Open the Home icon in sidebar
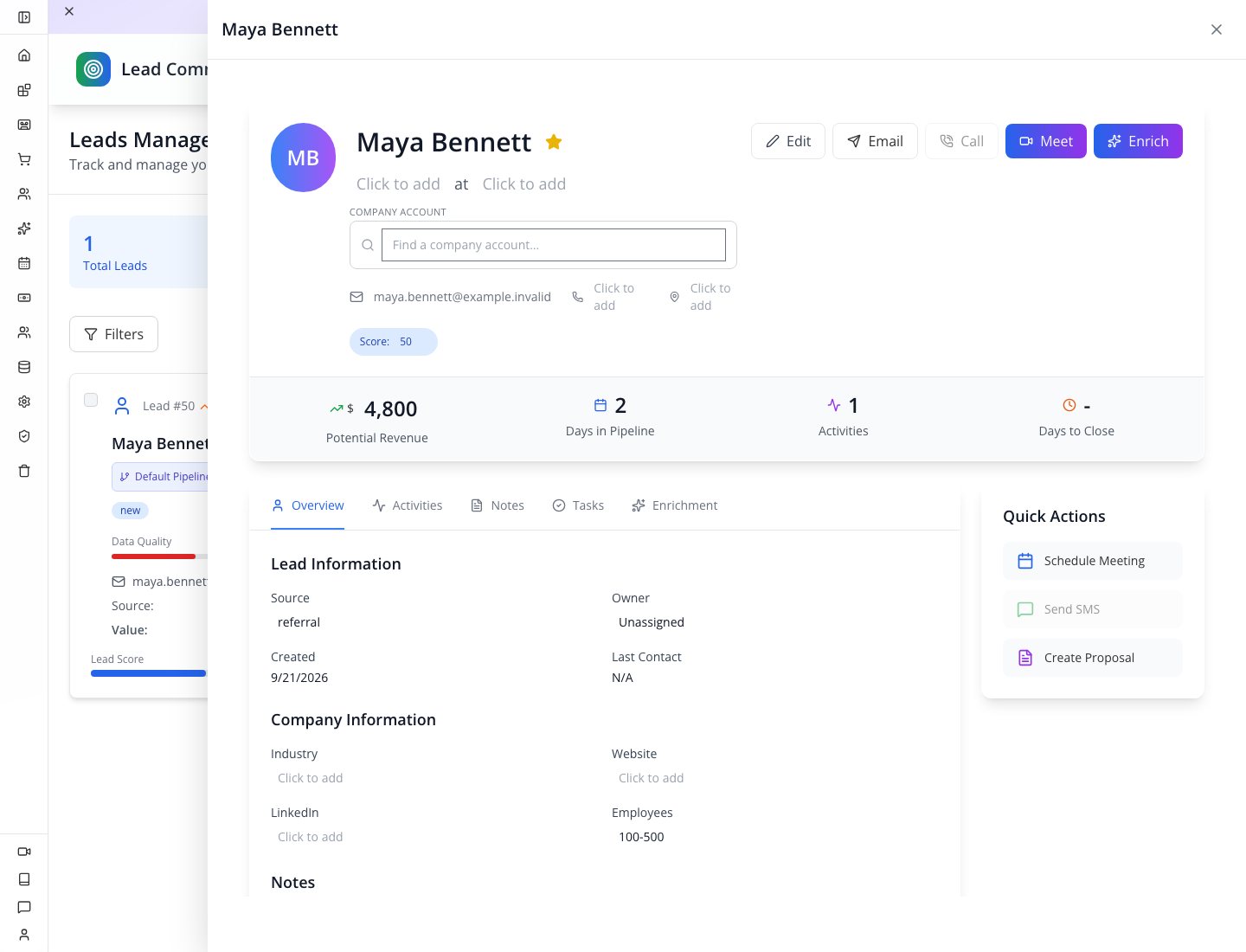 click(x=24, y=55)
